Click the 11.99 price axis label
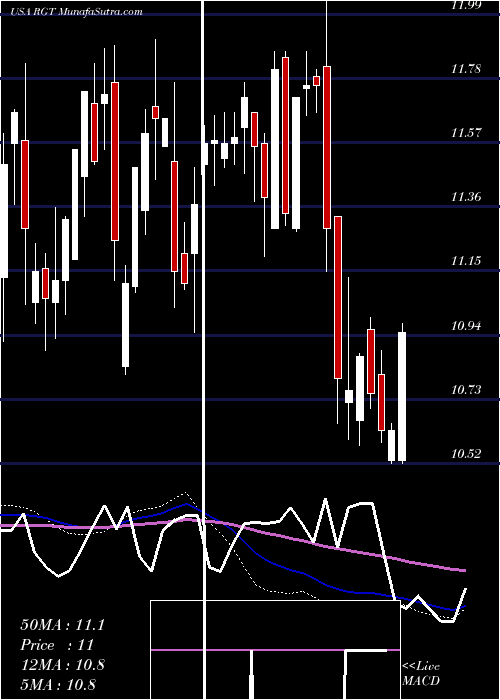Image resolution: width=500 pixels, height=700 pixels. coord(466,5)
